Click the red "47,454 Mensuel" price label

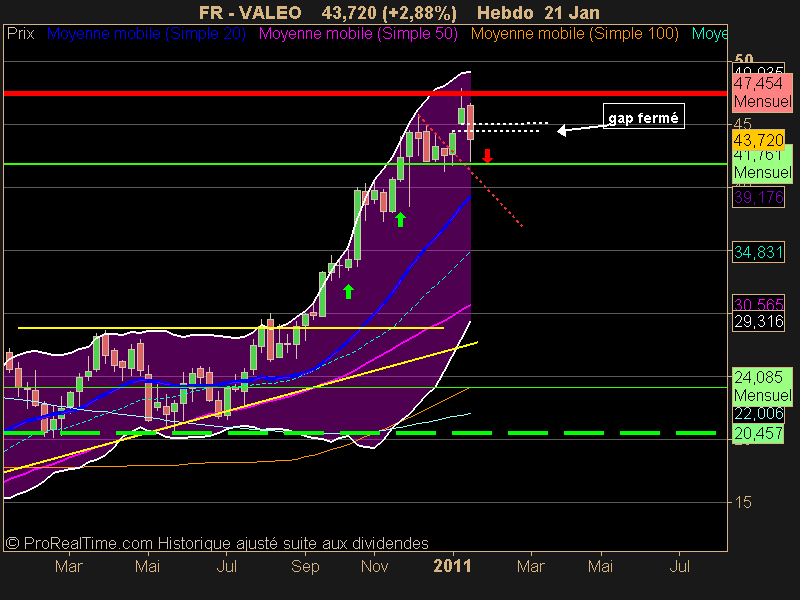pyautogui.click(x=762, y=92)
